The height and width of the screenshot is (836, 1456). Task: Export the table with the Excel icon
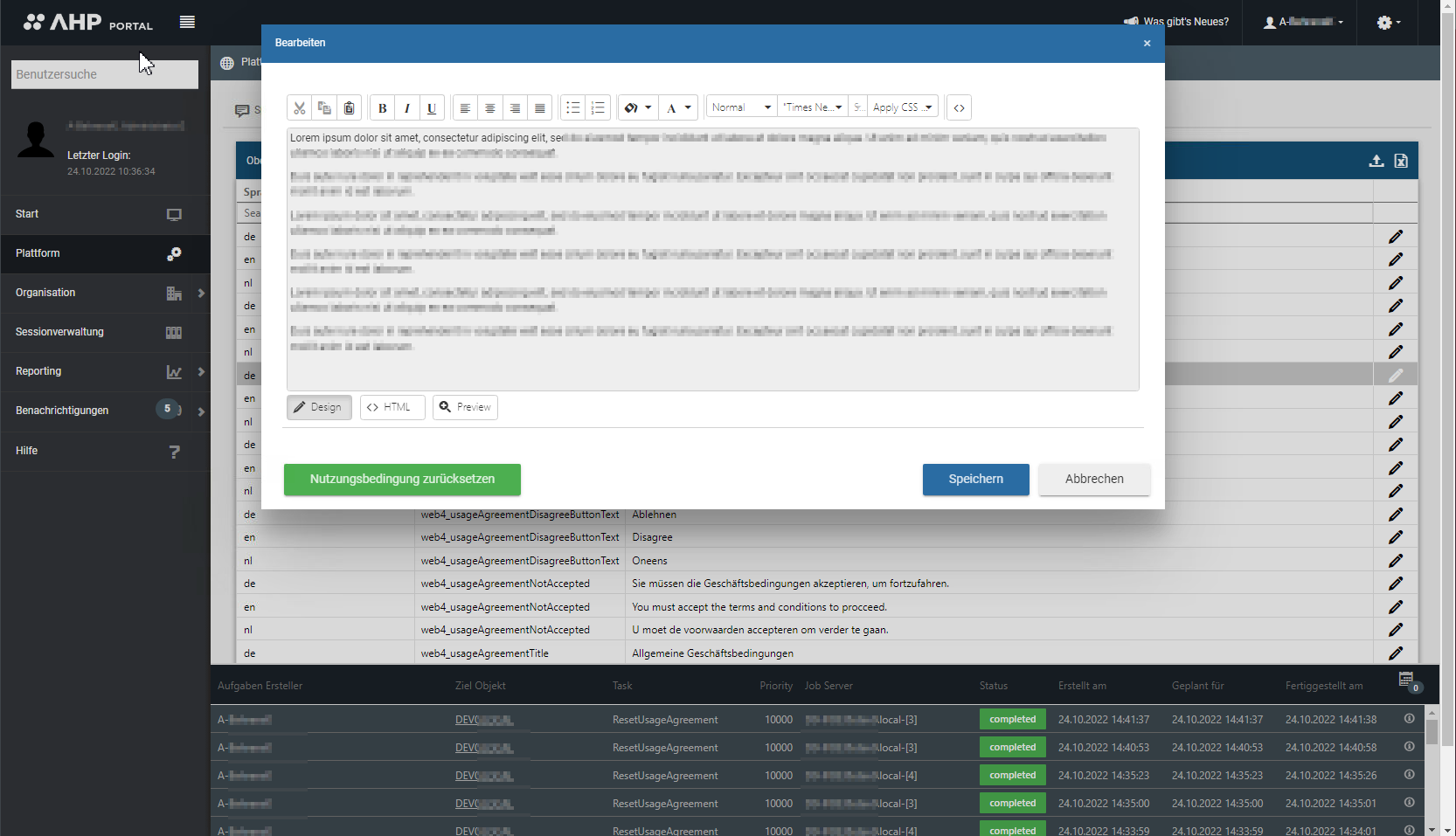click(1401, 161)
